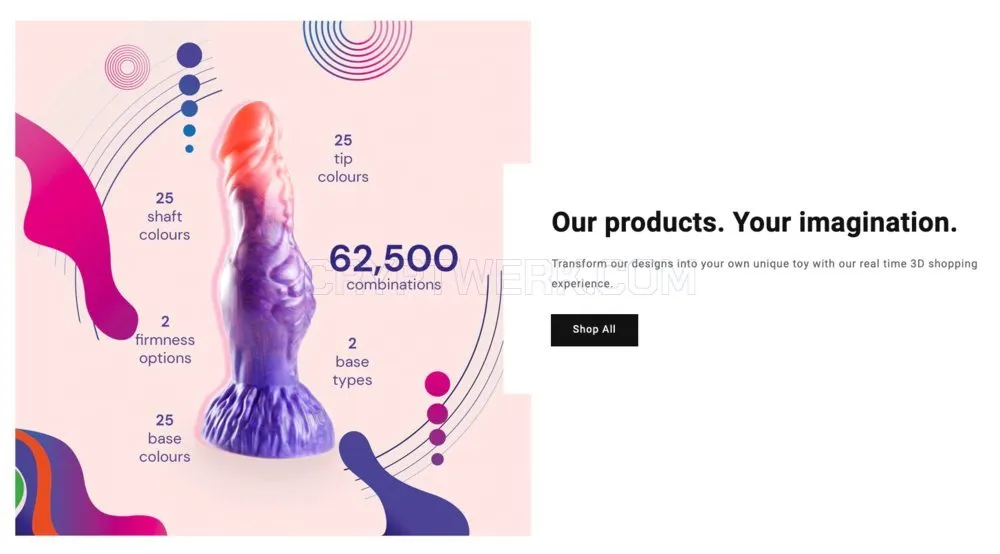1000x554 pixels.
Task: Click the "2 firmness options" label
Action: coord(165,340)
